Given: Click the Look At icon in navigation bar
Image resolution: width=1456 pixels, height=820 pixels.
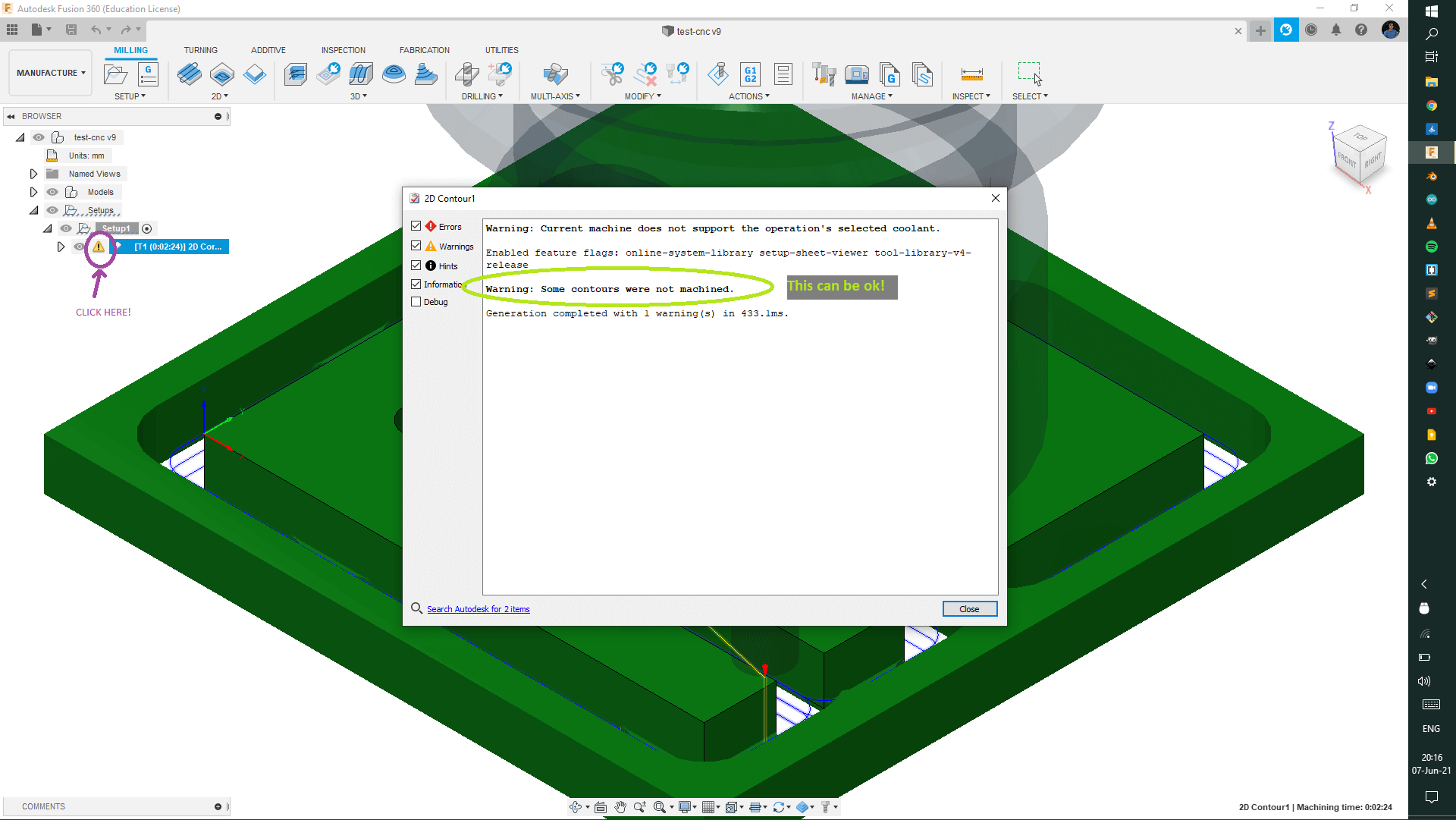Looking at the screenshot, I should [x=601, y=807].
